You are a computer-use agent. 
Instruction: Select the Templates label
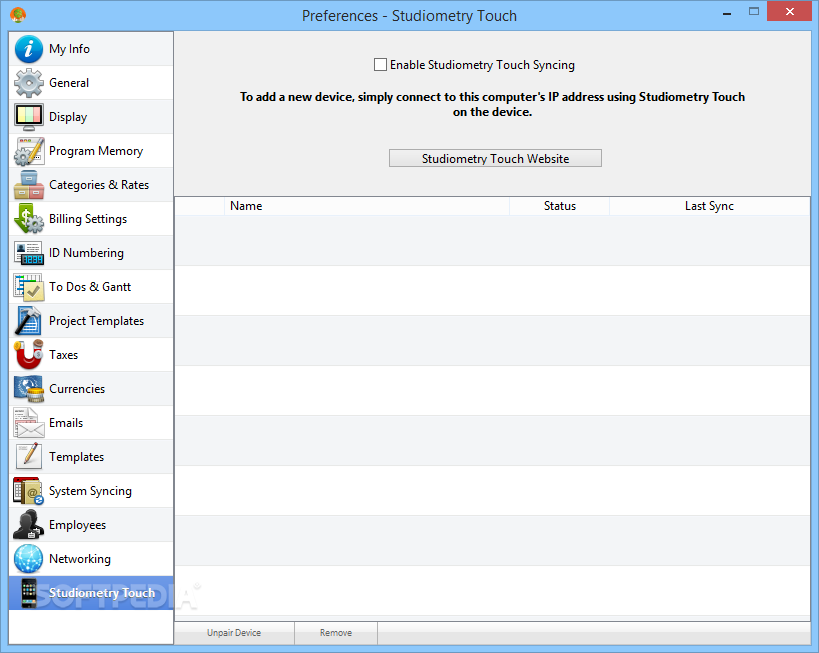[x=77, y=457]
